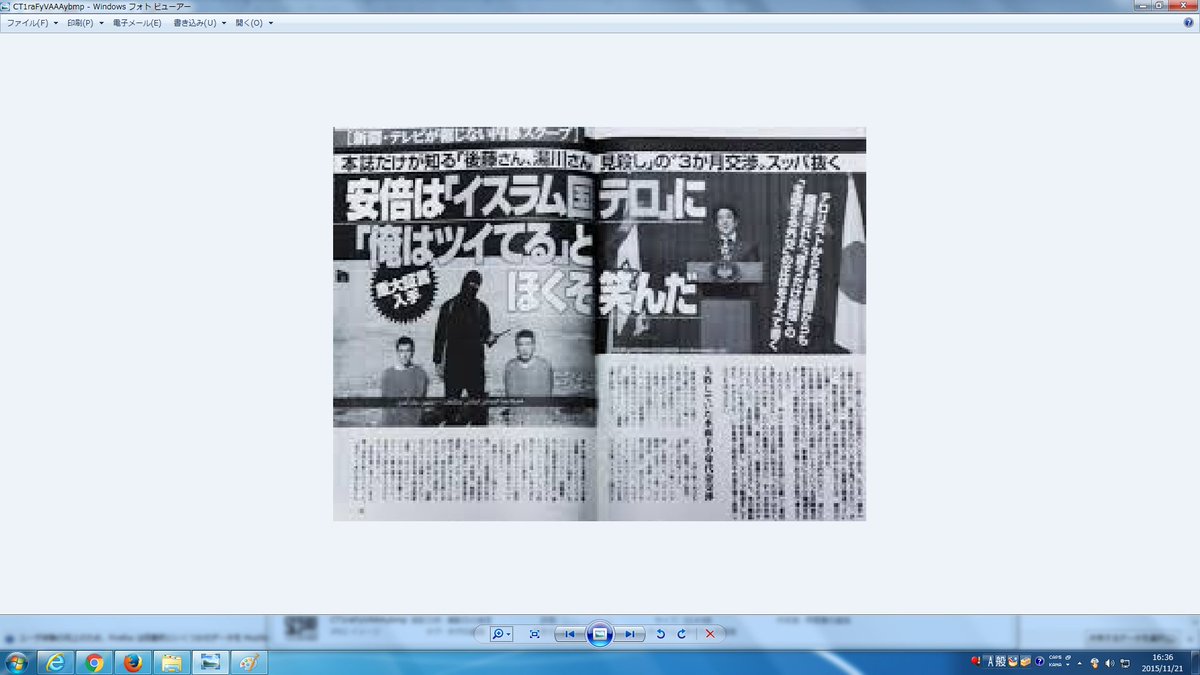Start the slideshow with center button
The width and height of the screenshot is (1200, 675).
click(x=599, y=634)
